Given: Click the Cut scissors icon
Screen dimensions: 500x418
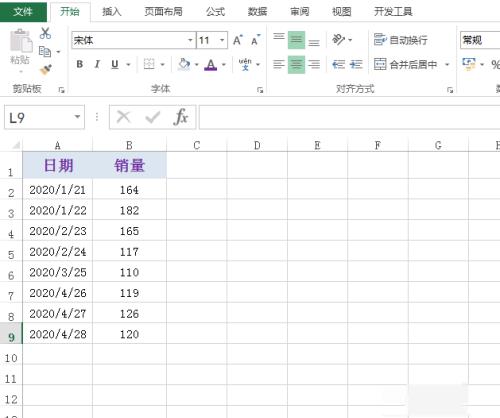Looking at the screenshot, I should click(45, 33).
